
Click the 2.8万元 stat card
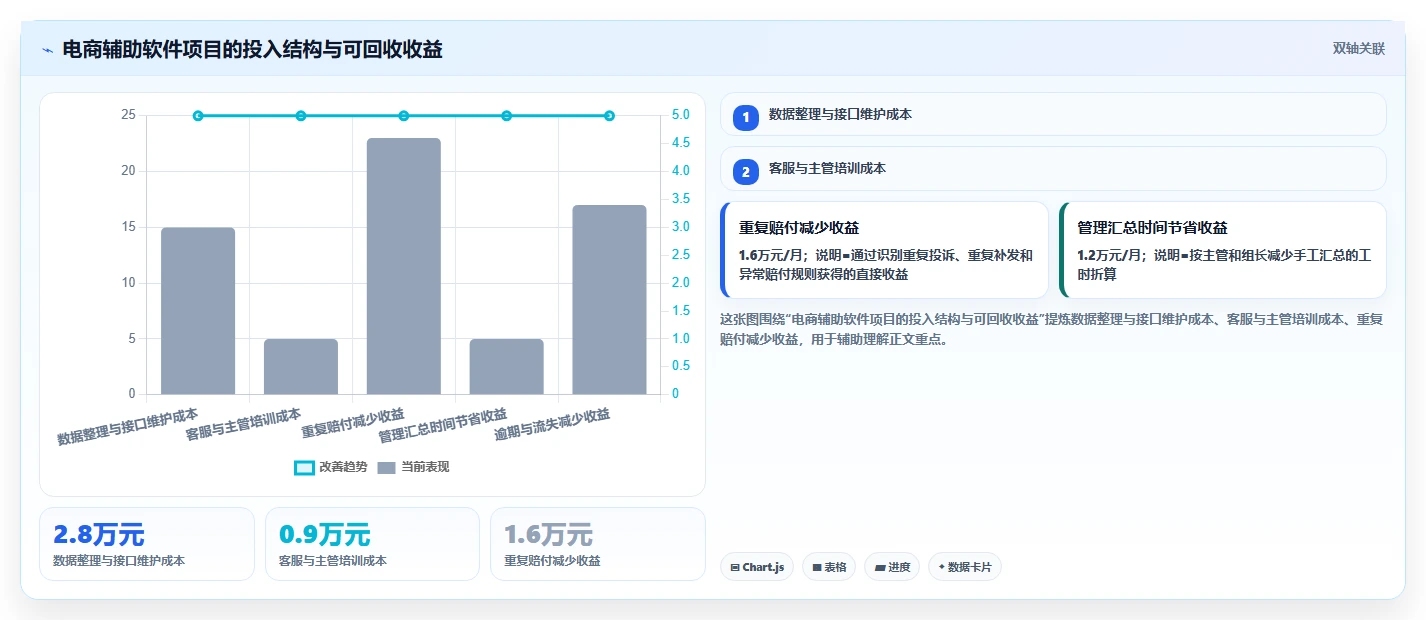147,544
